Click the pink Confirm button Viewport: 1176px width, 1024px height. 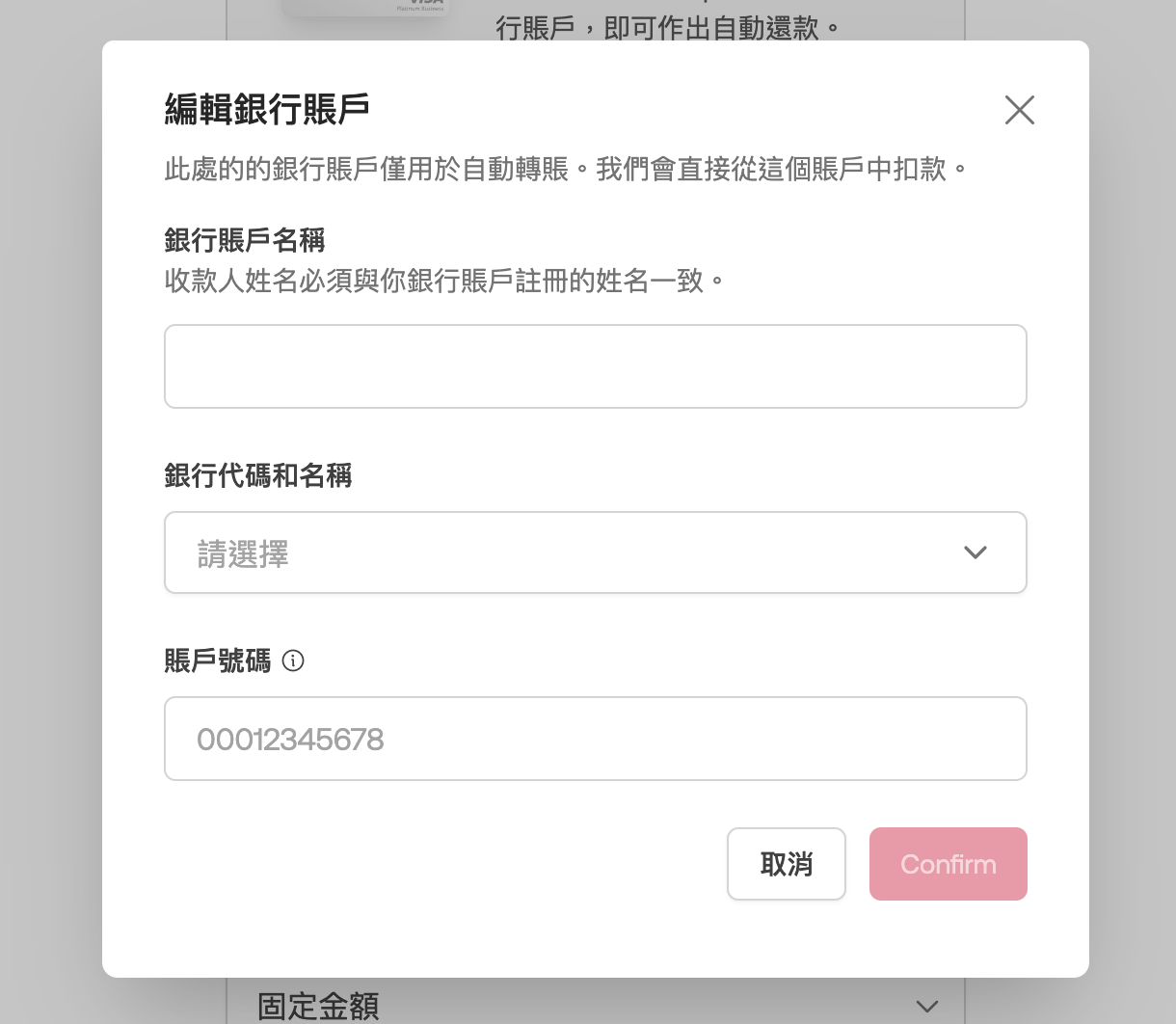[948, 864]
